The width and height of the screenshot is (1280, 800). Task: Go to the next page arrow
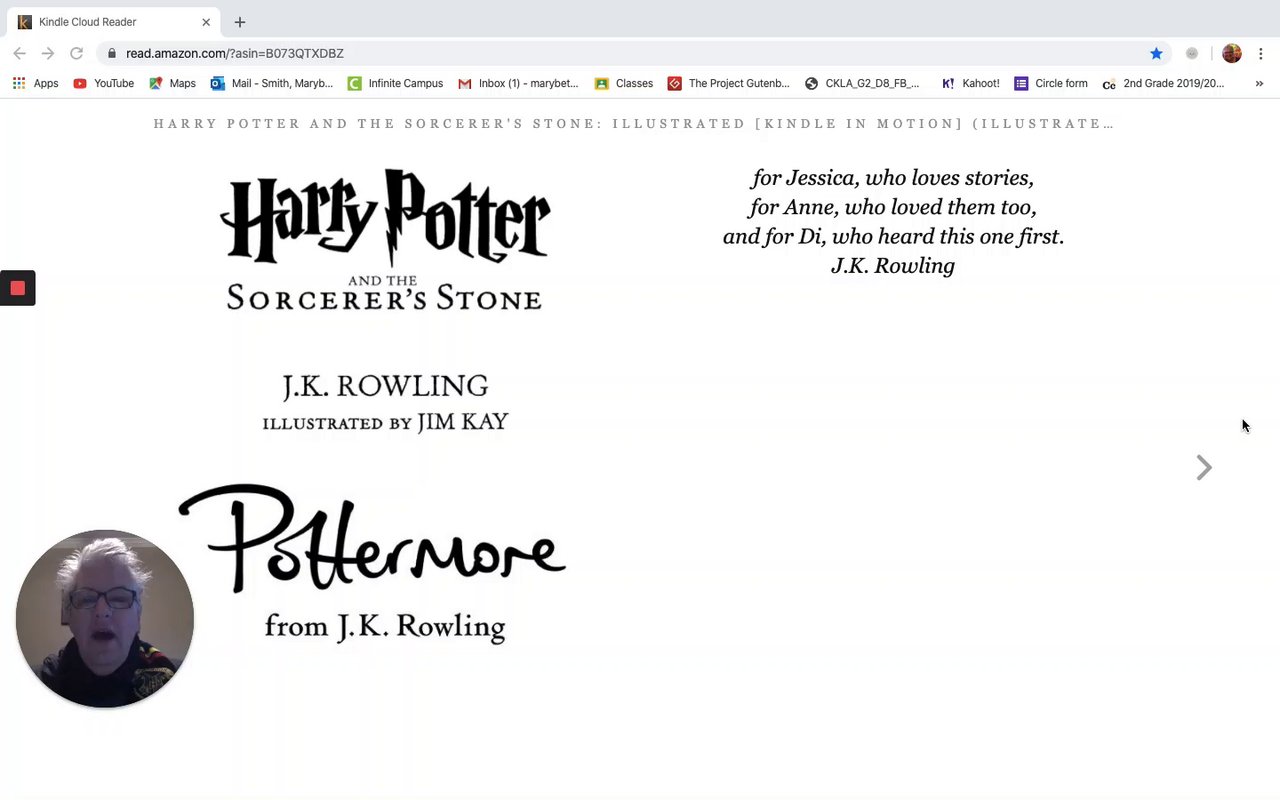point(1204,468)
